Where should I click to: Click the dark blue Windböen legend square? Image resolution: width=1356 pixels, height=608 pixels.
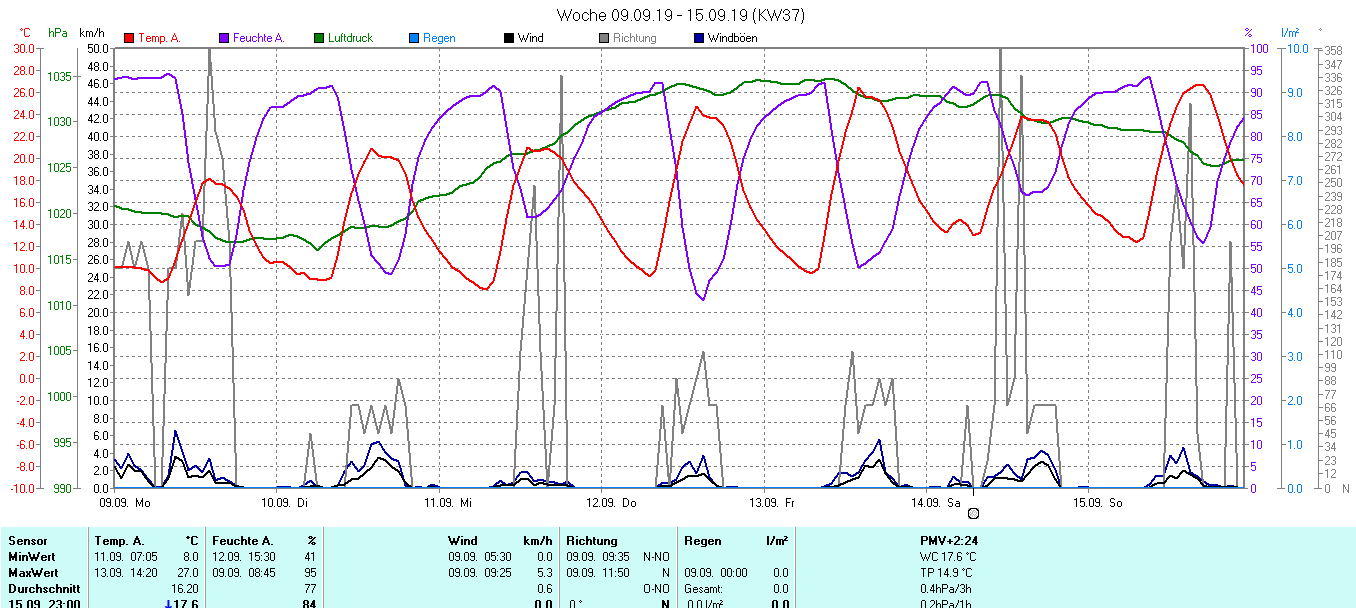point(699,38)
